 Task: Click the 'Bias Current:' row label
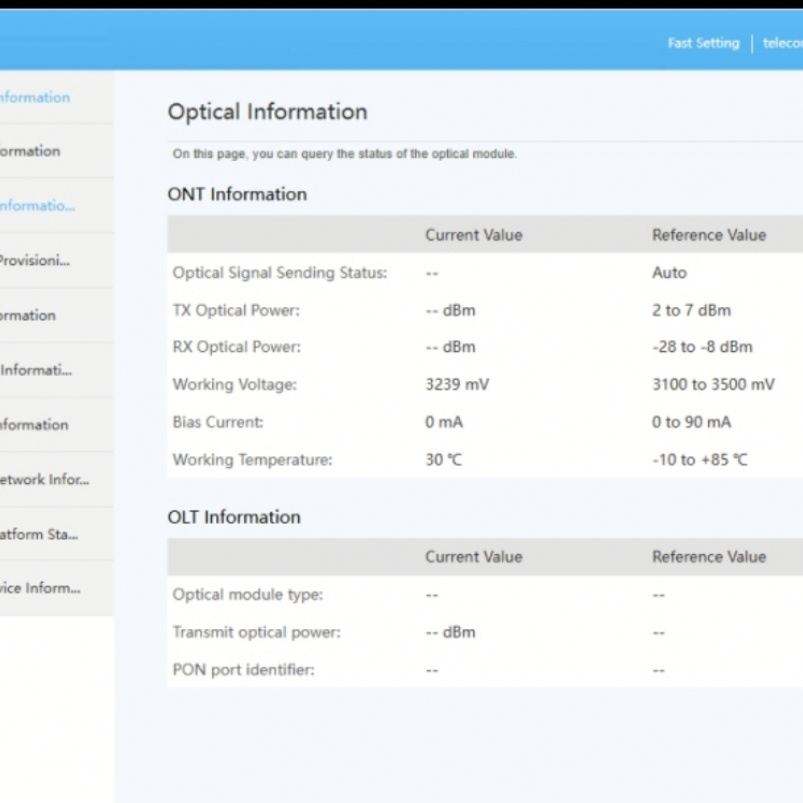pos(218,422)
